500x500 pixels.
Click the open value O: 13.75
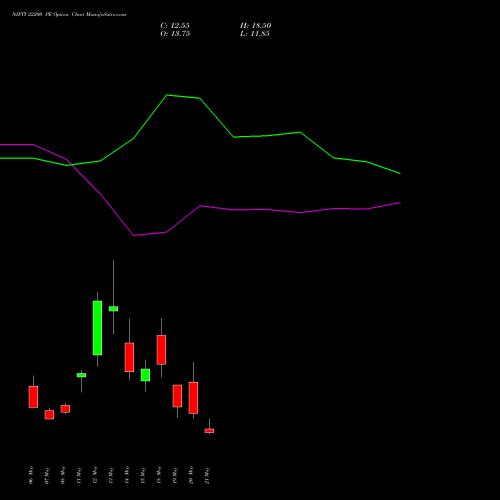pos(175,34)
